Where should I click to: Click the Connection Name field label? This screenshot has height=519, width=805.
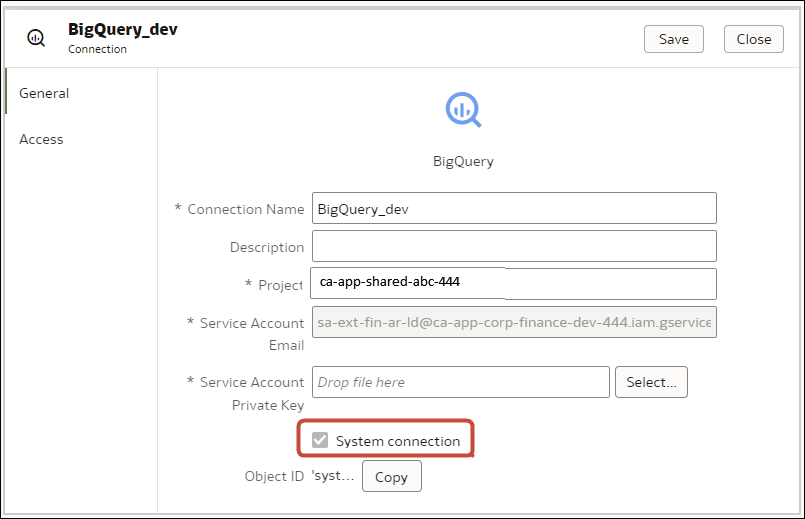[x=245, y=209]
